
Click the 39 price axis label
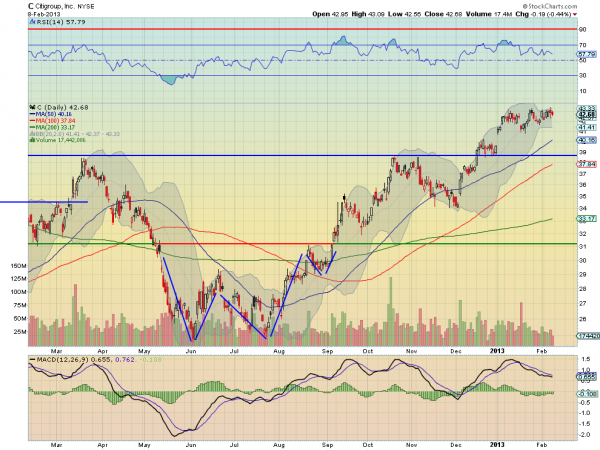(582, 152)
